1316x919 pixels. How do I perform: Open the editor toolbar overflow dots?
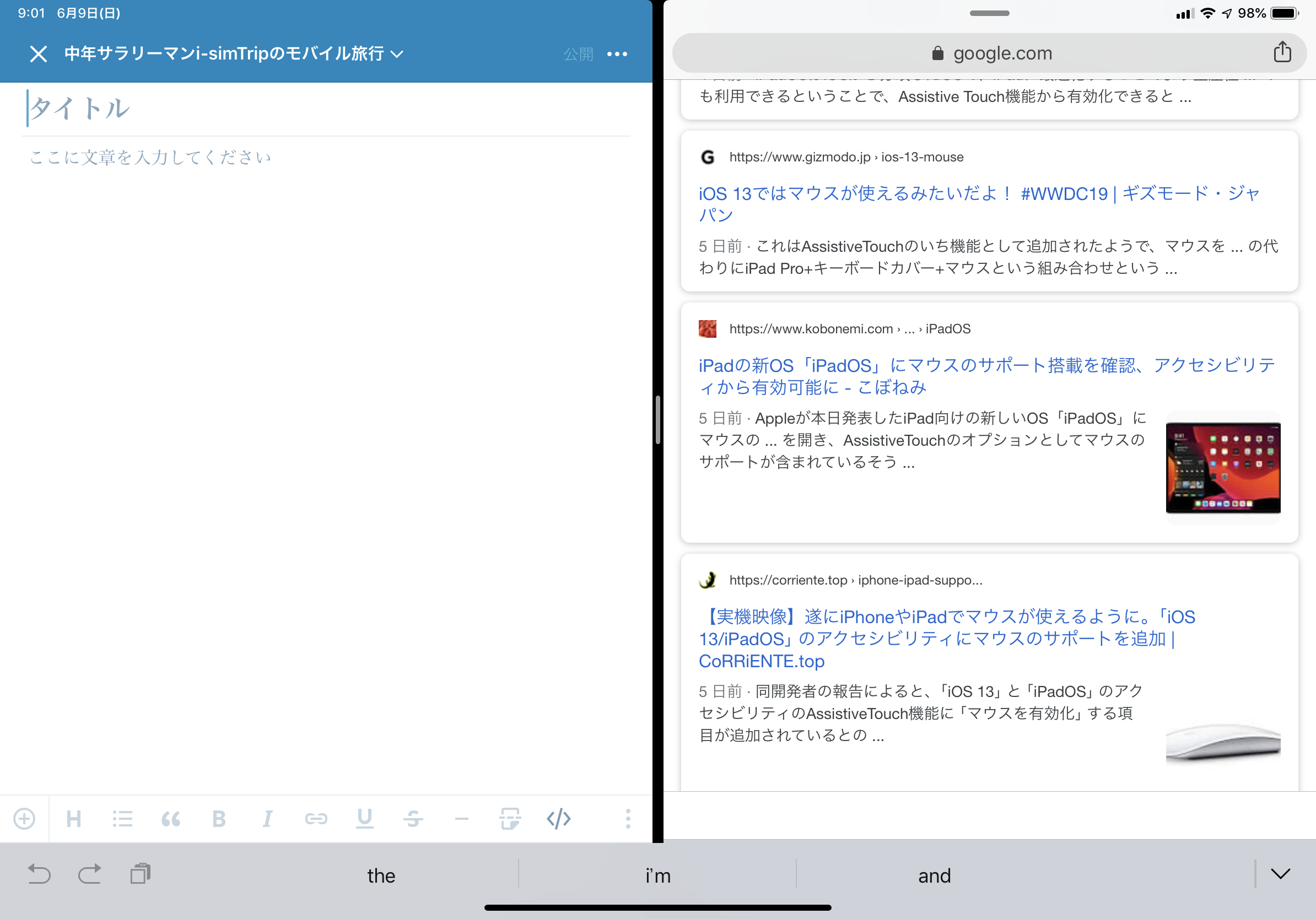click(x=628, y=819)
